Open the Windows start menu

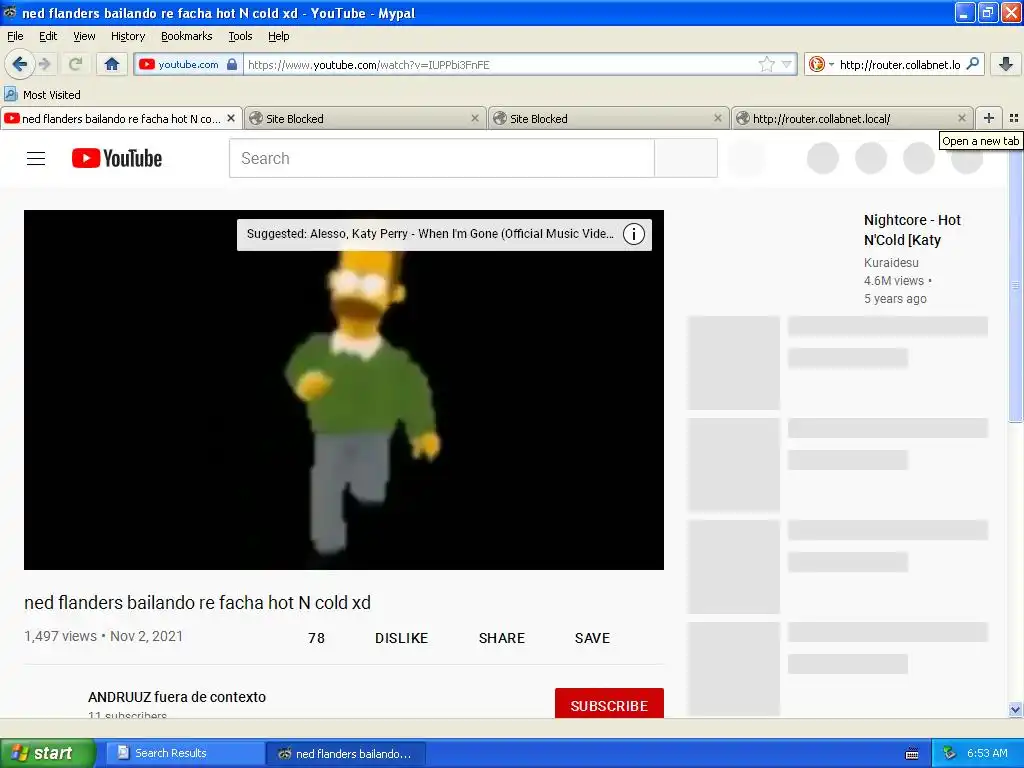point(48,753)
